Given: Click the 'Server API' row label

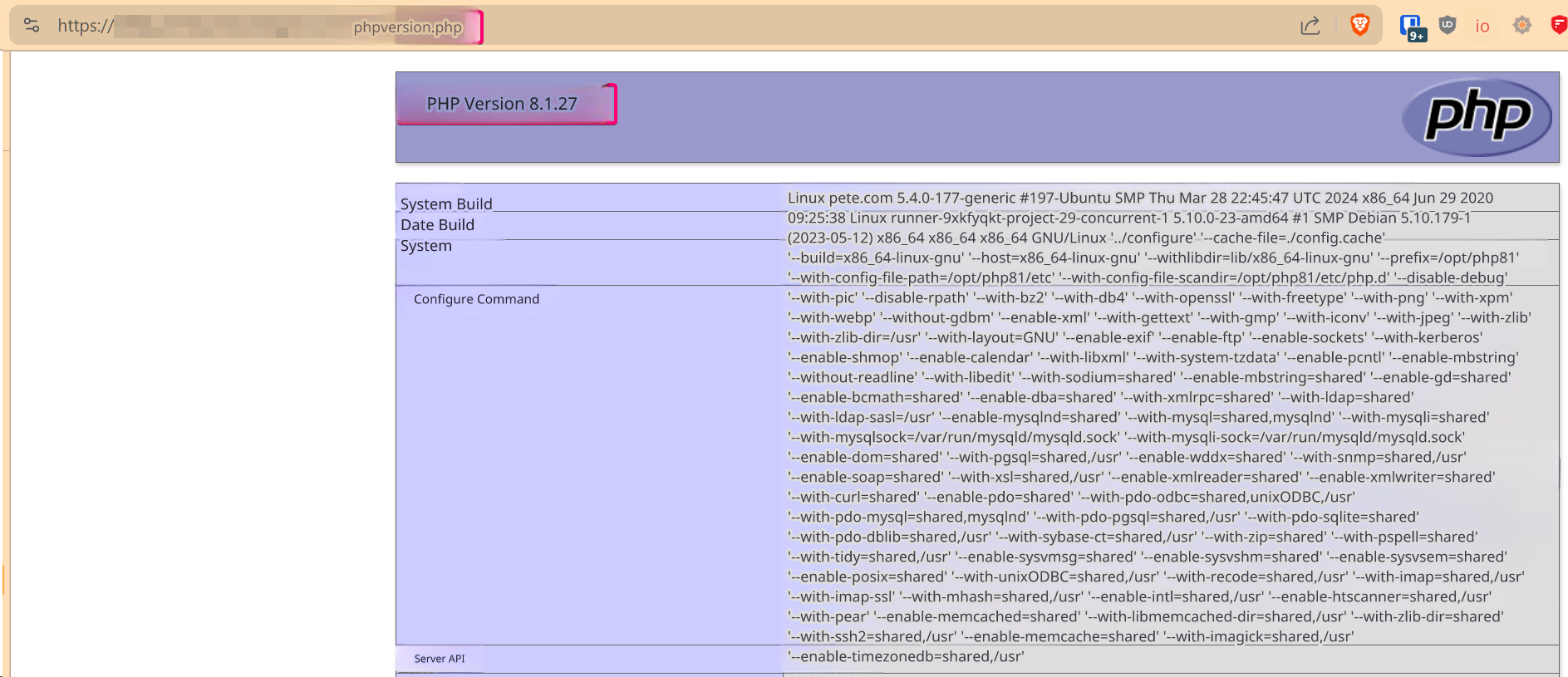Looking at the screenshot, I should 440,659.
